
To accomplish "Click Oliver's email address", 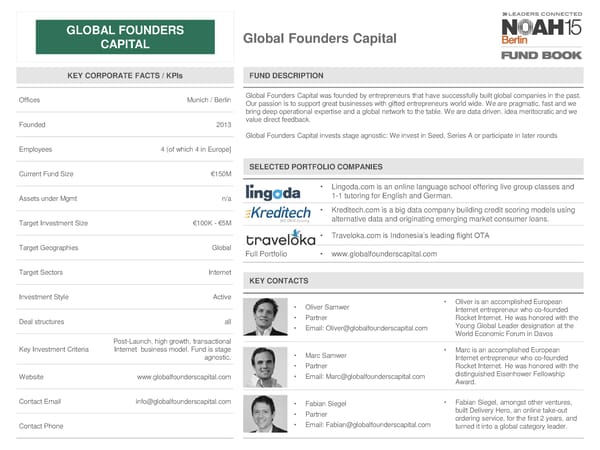I will pos(373,328).
